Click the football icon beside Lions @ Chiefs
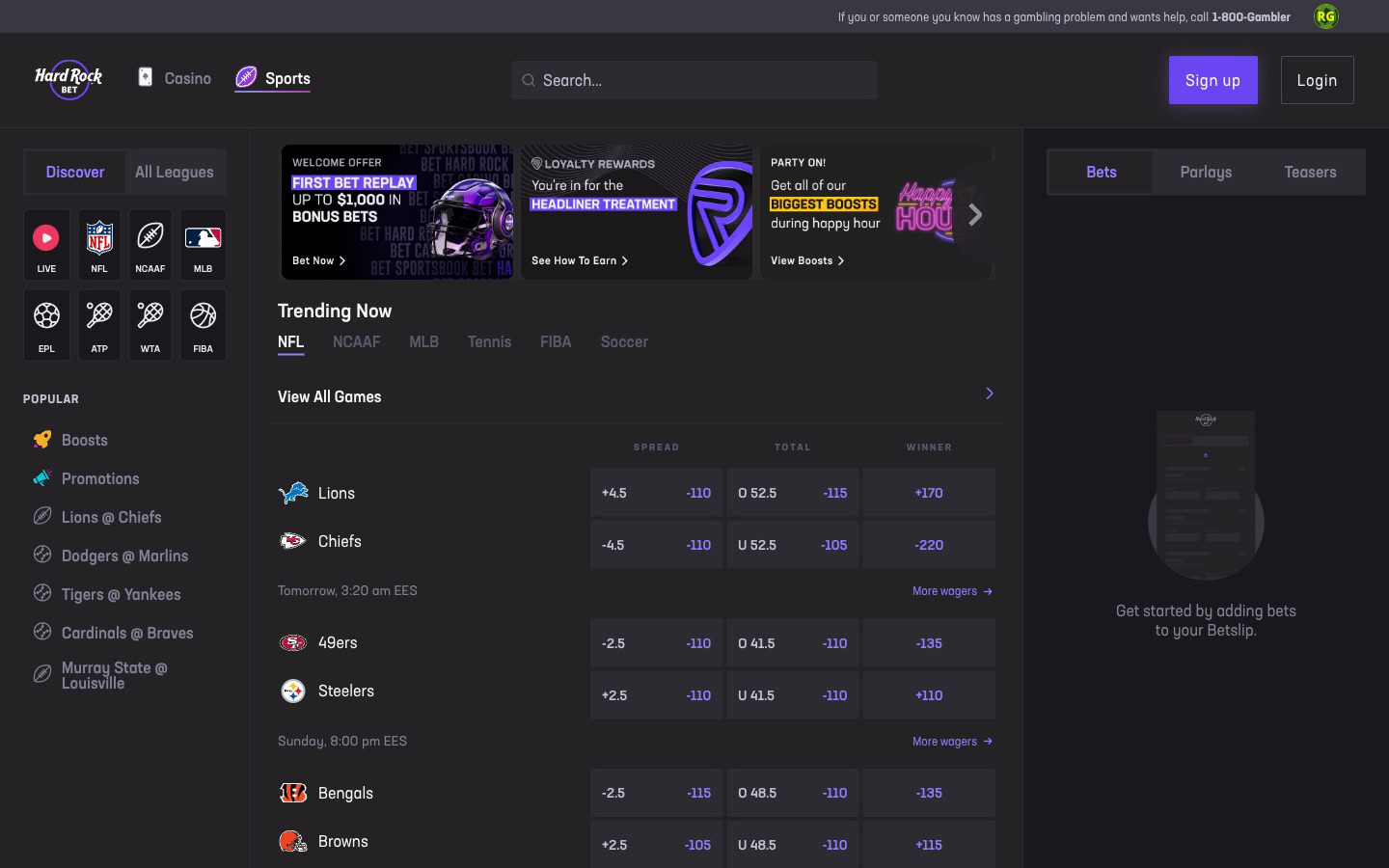 (42, 516)
